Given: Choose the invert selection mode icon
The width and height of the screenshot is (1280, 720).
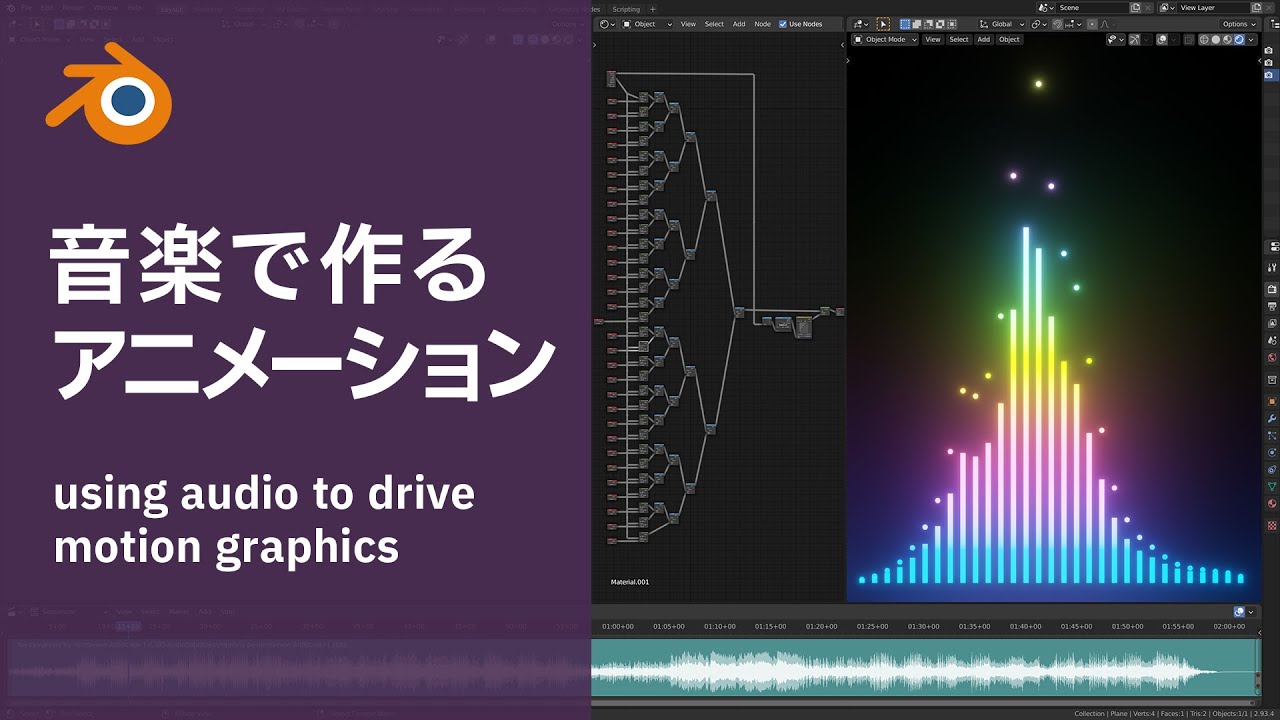Looking at the screenshot, I should (940, 24).
